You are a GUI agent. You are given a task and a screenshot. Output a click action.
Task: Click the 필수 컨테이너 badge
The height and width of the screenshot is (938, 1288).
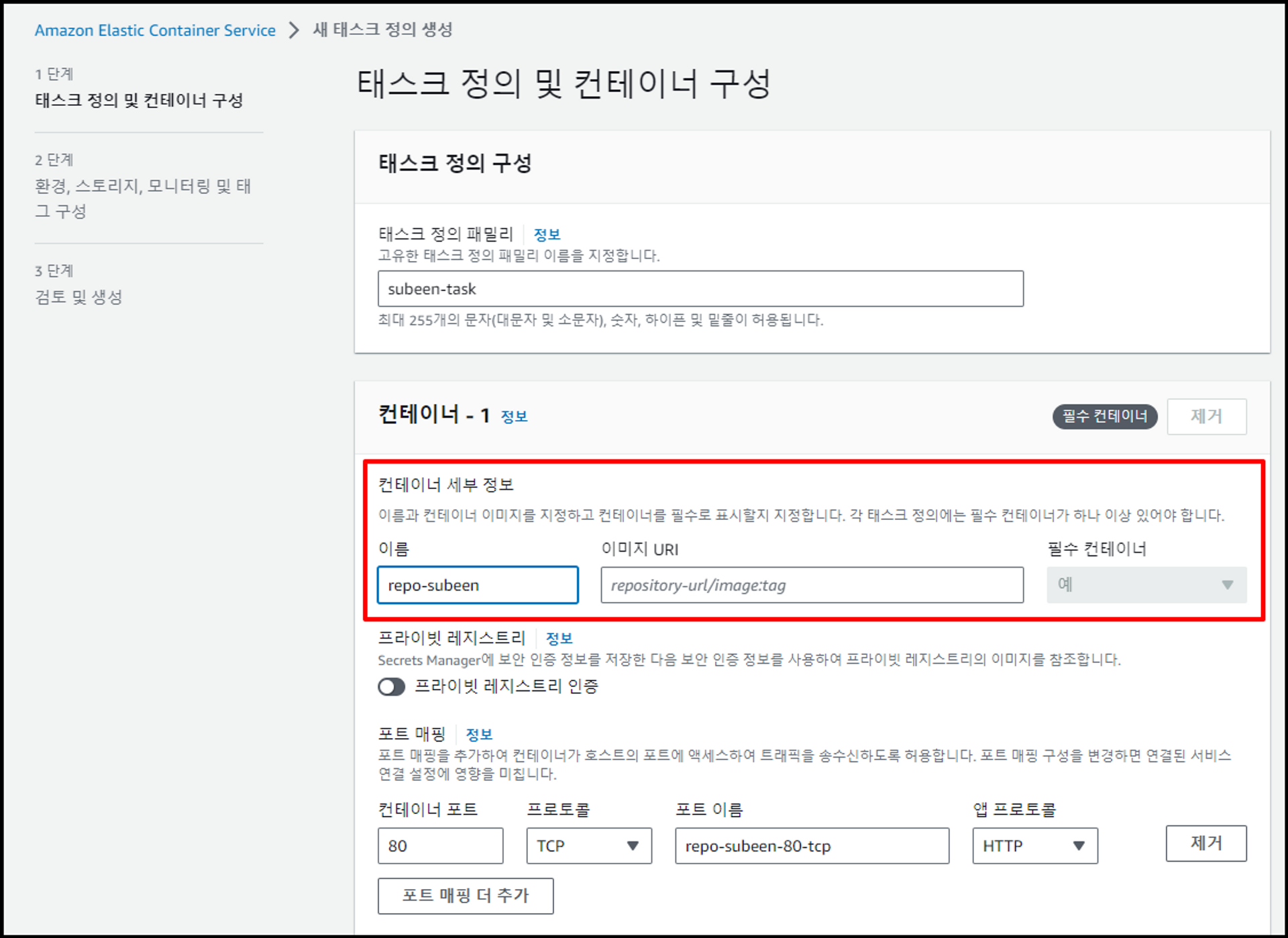1104,416
